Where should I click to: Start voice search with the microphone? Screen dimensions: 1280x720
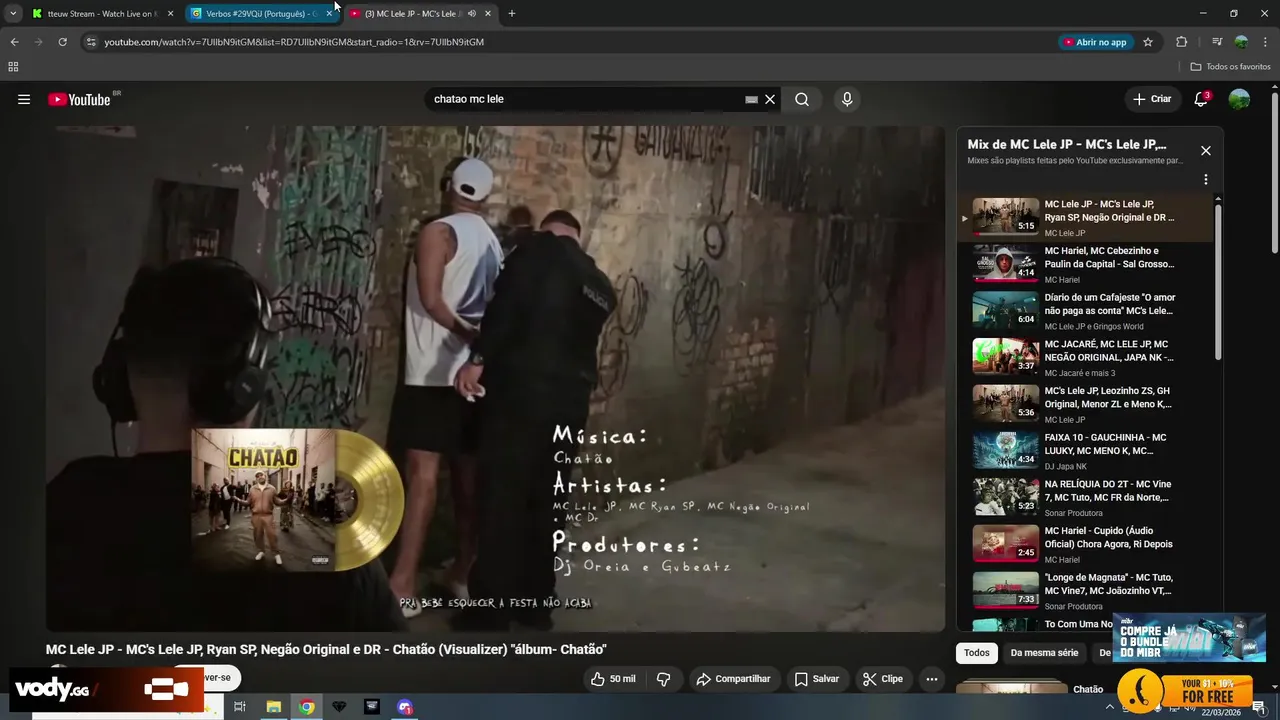pyautogui.click(x=847, y=99)
